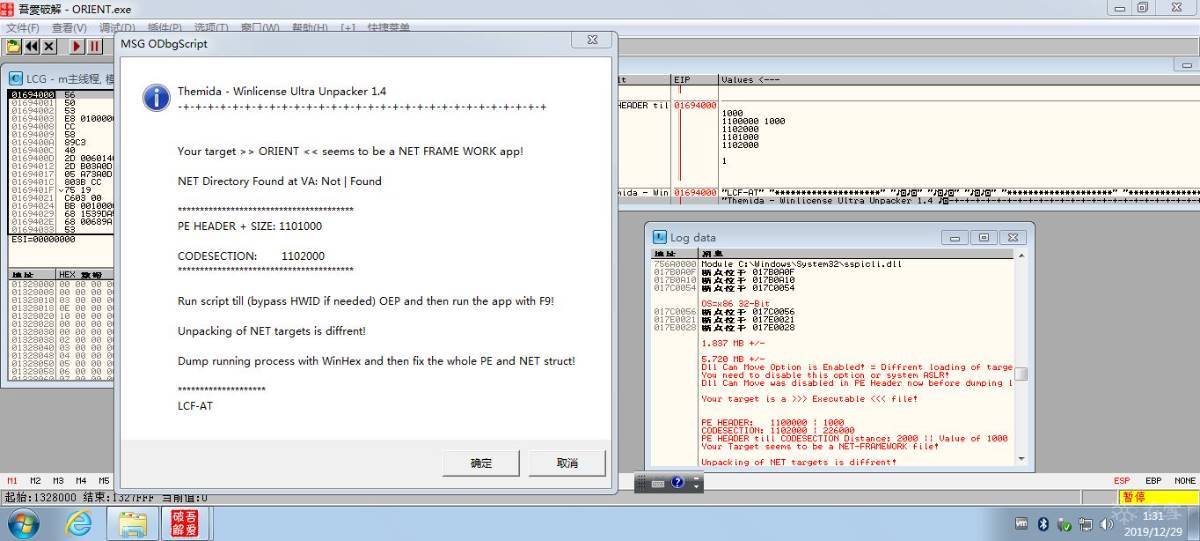
Task: Click the rewind/restart toolbar icon
Action: click(x=31, y=46)
